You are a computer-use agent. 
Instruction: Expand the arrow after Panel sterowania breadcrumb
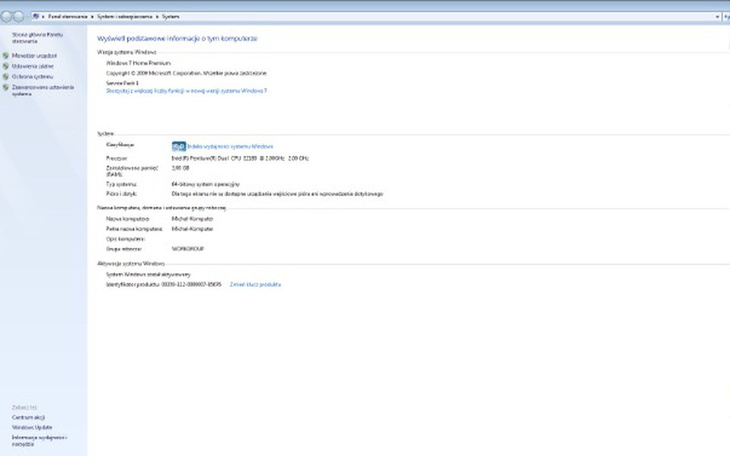point(93,18)
